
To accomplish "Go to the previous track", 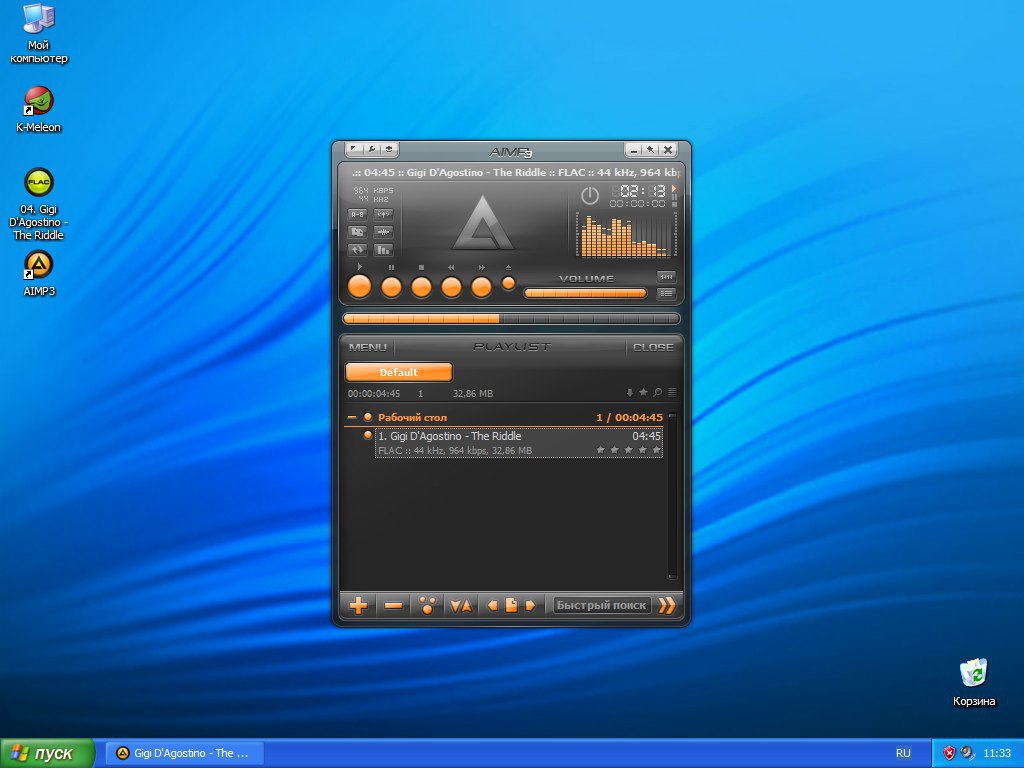I will [x=451, y=287].
